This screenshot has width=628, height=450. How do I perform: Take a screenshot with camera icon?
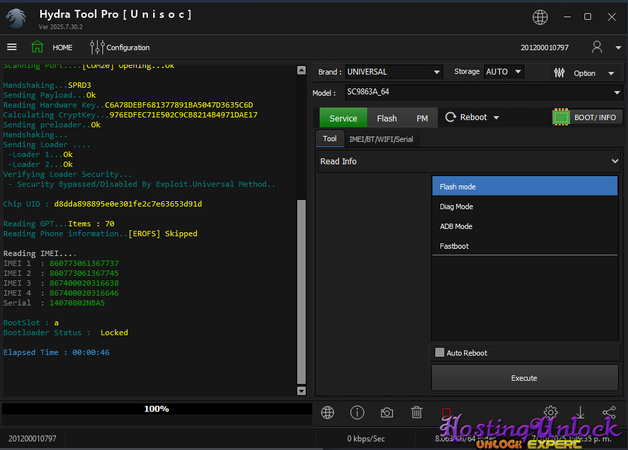387,412
